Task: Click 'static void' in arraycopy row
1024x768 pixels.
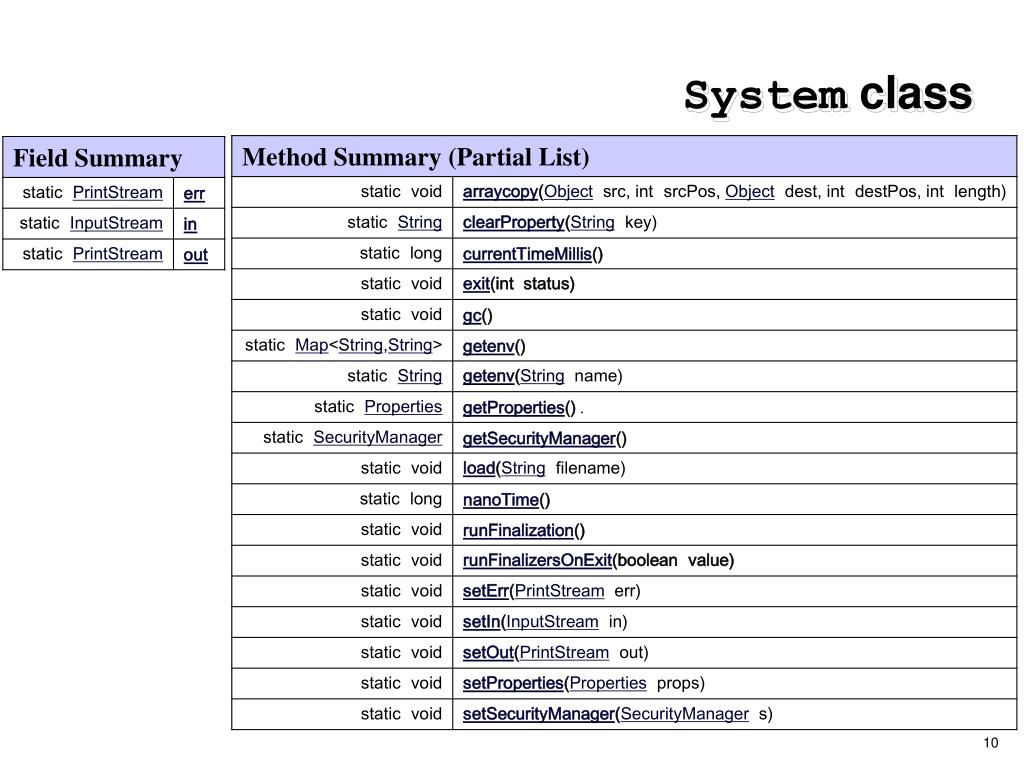Action: tap(402, 192)
